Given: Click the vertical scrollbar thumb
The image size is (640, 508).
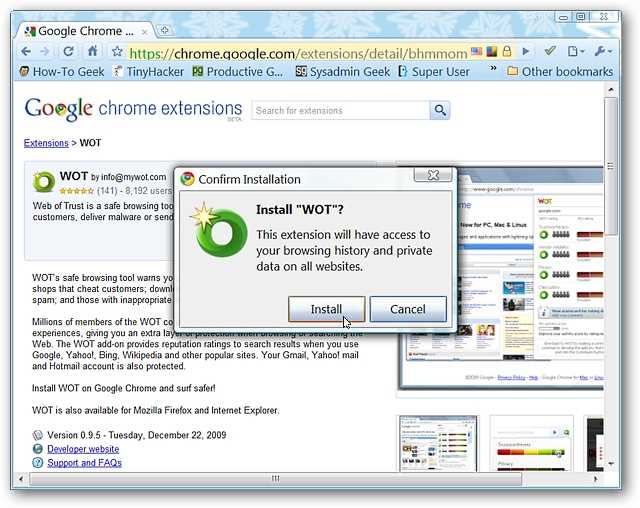Looking at the screenshot, I should click(x=611, y=166).
